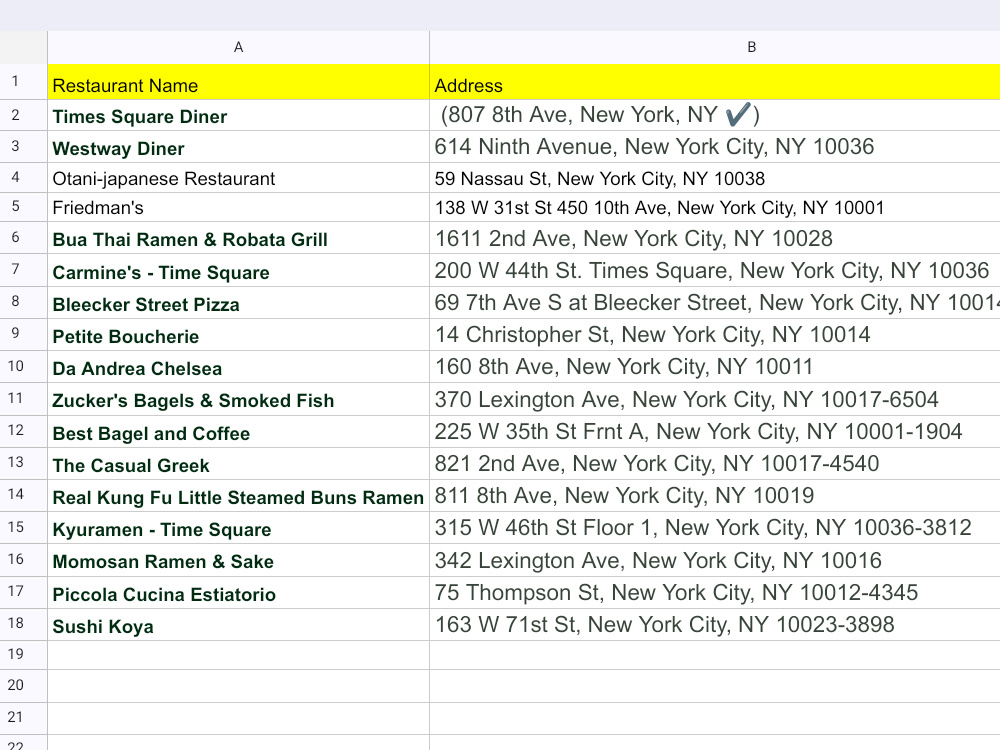Viewport: 1000px width, 750px height.
Task: Select the Best Bagel and Coffee cell
Action: pyautogui.click(x=239, y=432)
